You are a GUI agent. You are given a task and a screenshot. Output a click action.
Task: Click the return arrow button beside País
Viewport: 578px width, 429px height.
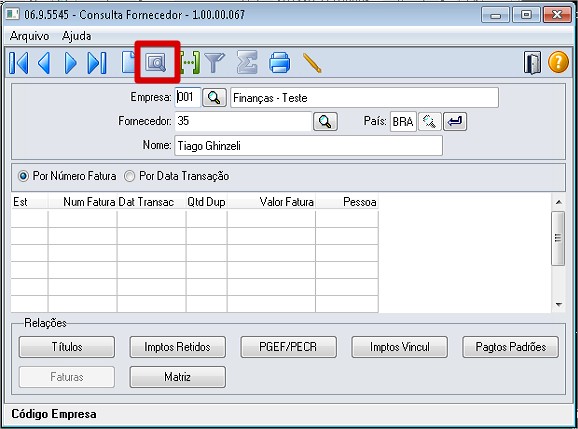pos(455,121)
